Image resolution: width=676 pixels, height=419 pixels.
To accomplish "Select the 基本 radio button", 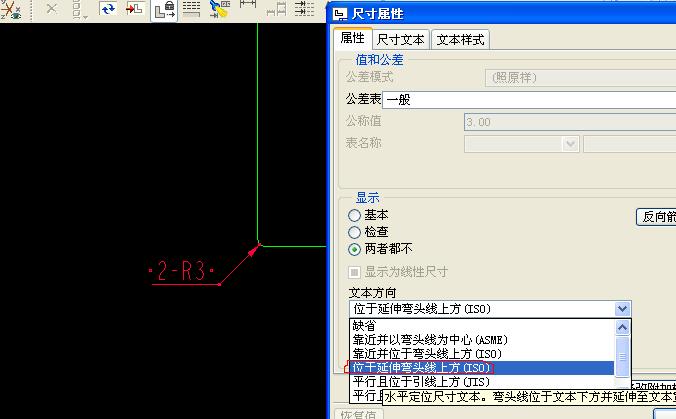I will click(354, 215).
